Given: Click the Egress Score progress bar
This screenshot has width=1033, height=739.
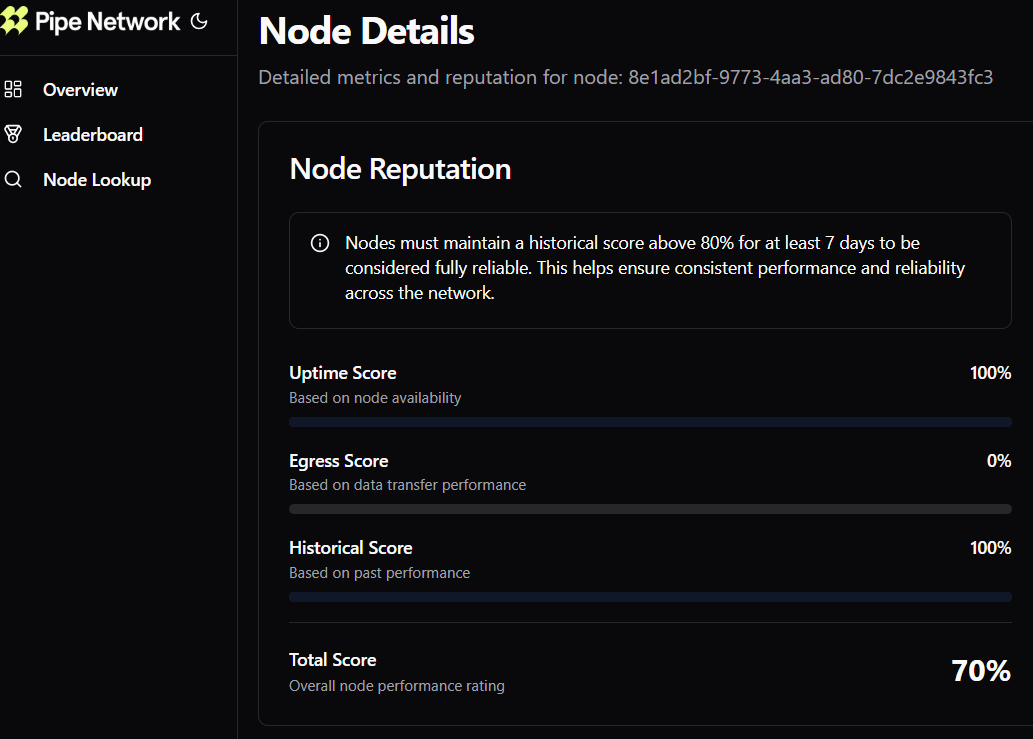Looking at the screenshot, I should pos(650,509).
